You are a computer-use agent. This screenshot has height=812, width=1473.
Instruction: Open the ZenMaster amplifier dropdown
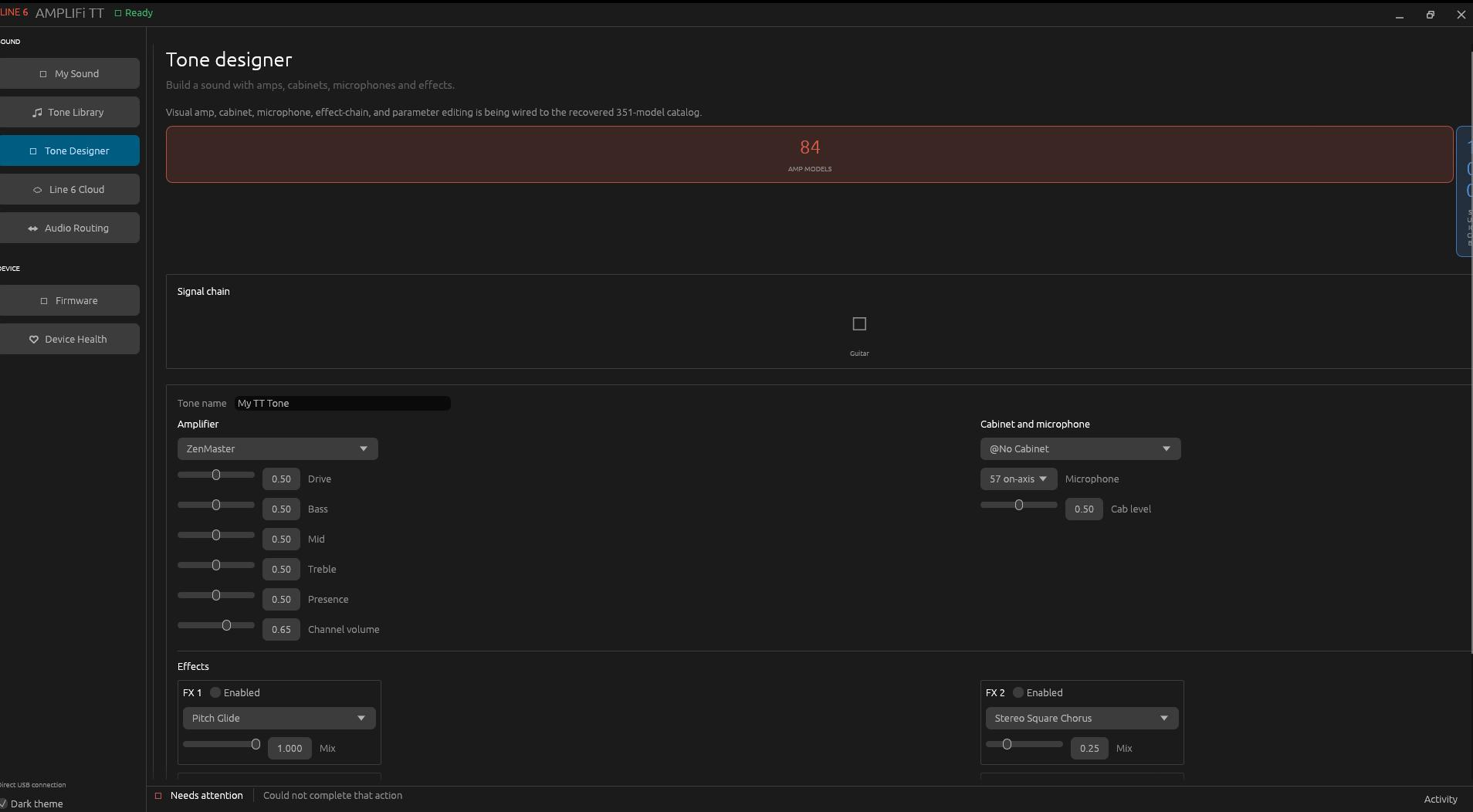(278, 448)
